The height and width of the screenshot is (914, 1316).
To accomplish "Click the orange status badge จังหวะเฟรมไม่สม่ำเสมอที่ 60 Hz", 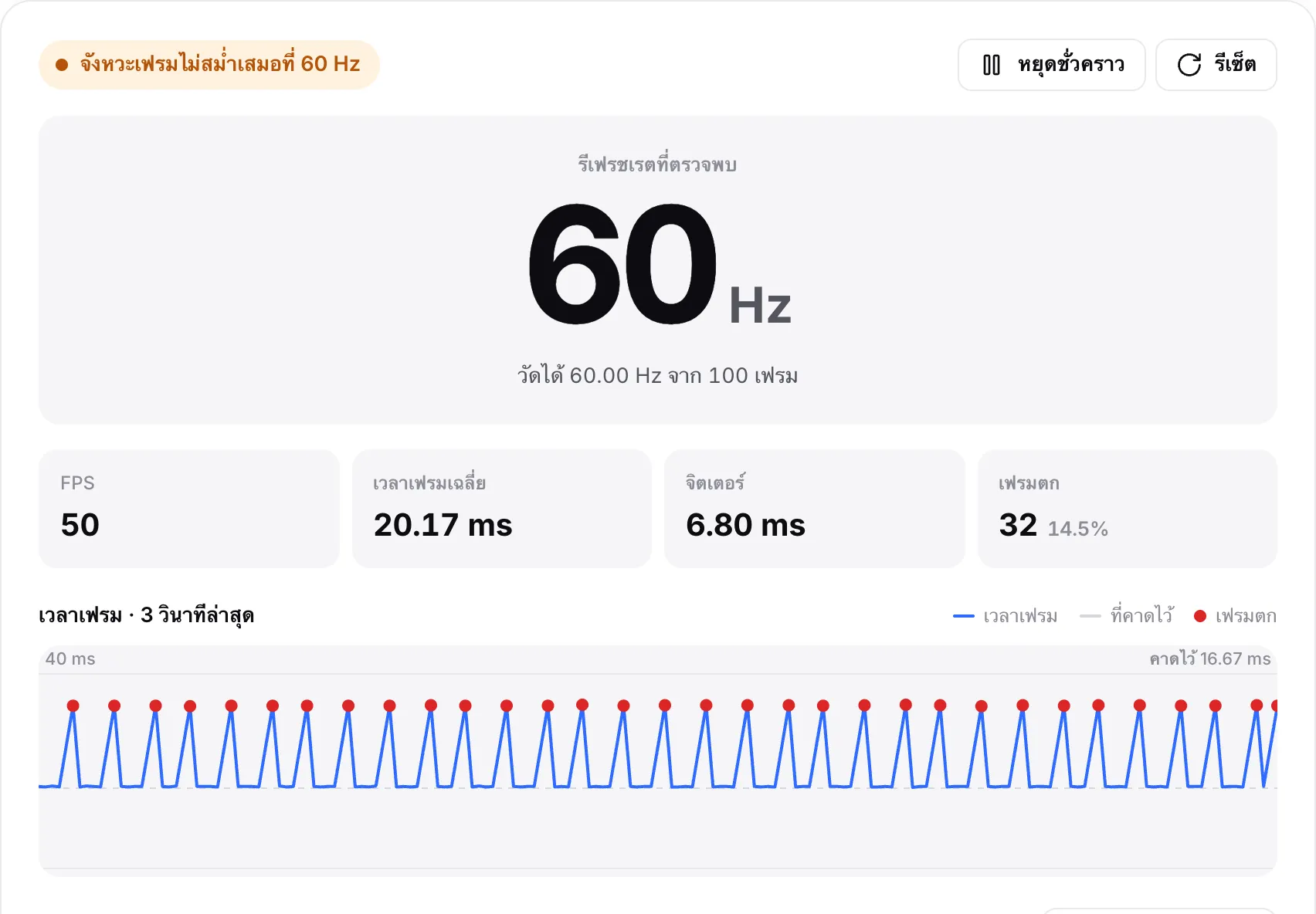I will point(209,64).
